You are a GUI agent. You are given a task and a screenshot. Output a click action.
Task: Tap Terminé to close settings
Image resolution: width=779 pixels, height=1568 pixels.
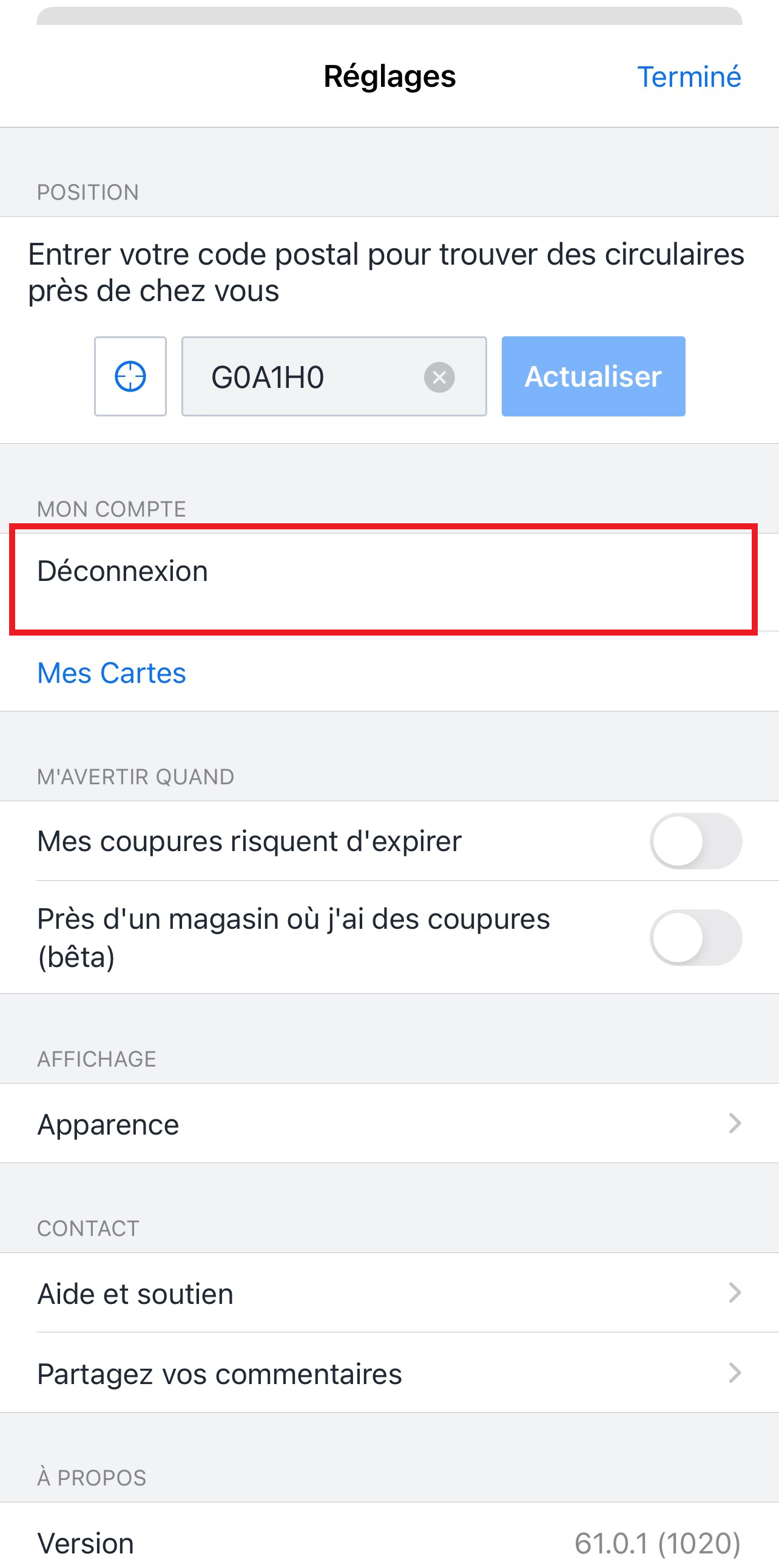pos(689,76)
